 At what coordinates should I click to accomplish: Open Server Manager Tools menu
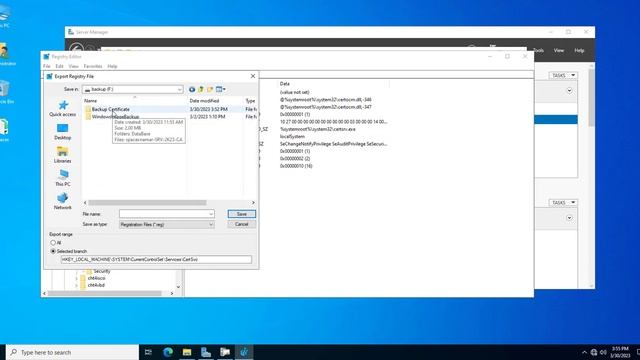(538, 51)
